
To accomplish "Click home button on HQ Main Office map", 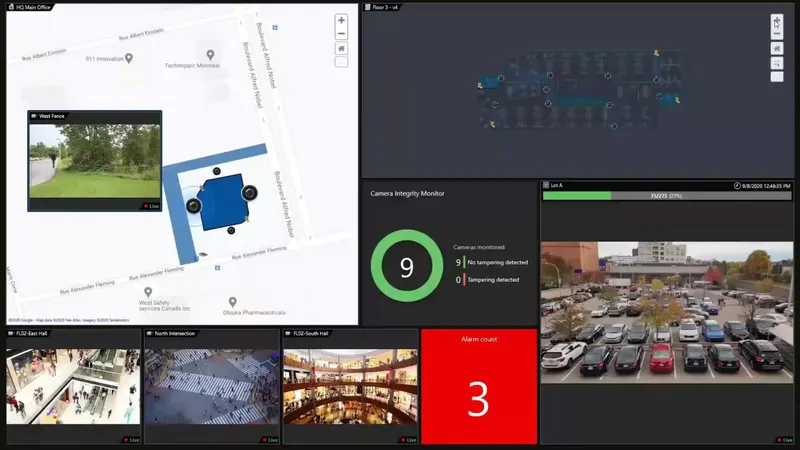I will [x=341, y=48].
